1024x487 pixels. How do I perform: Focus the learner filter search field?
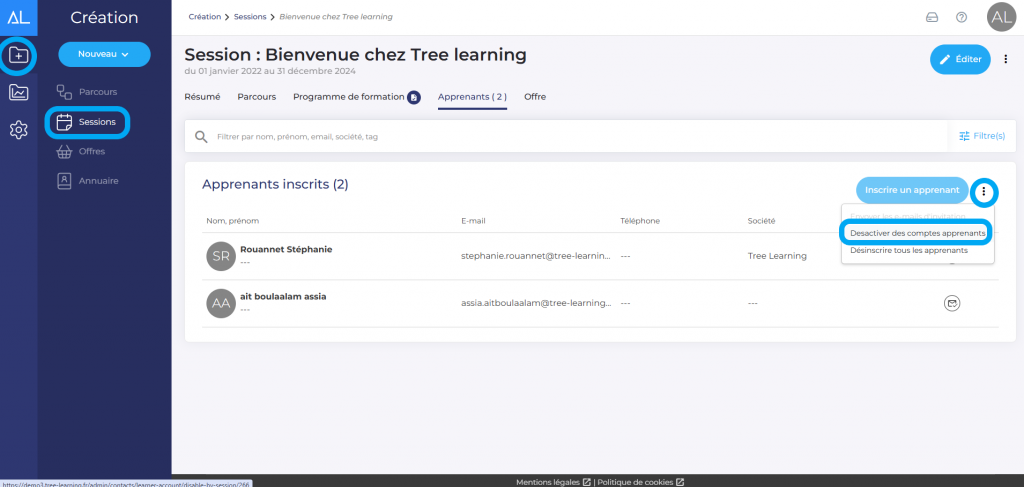pyautogui.click(x=570, y=136)
